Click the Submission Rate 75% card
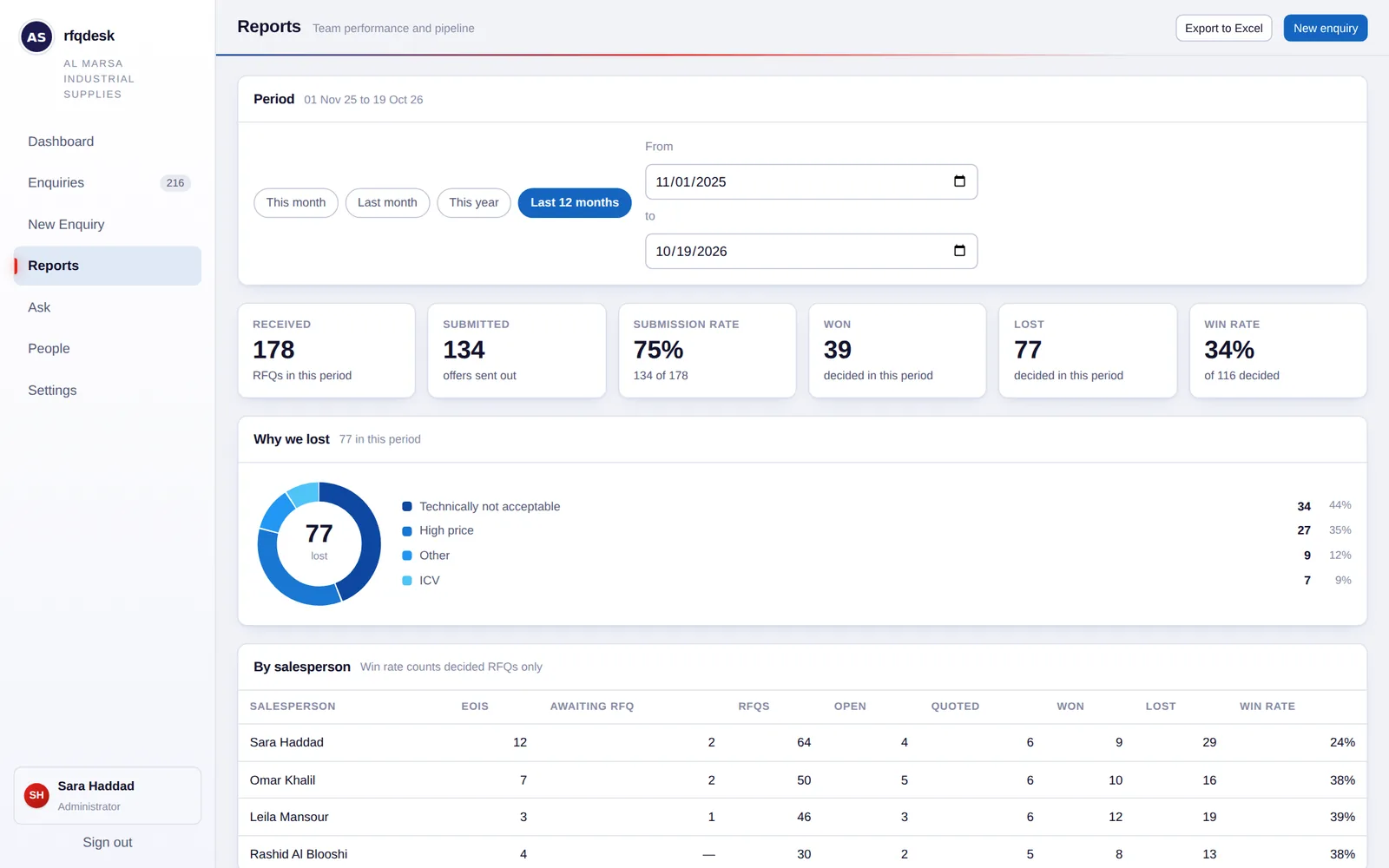Screen dimensions: 1389x868 point(707,351)
